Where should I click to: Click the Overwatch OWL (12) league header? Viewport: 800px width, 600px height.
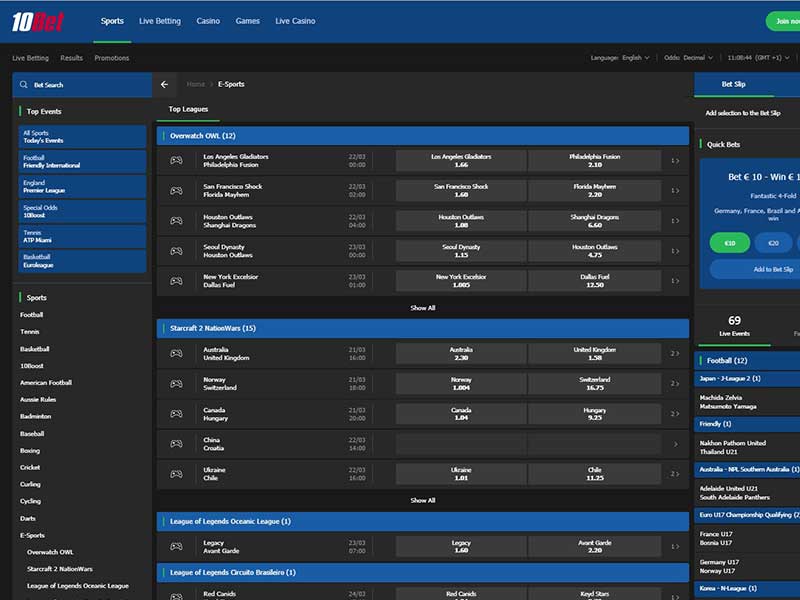423,136
